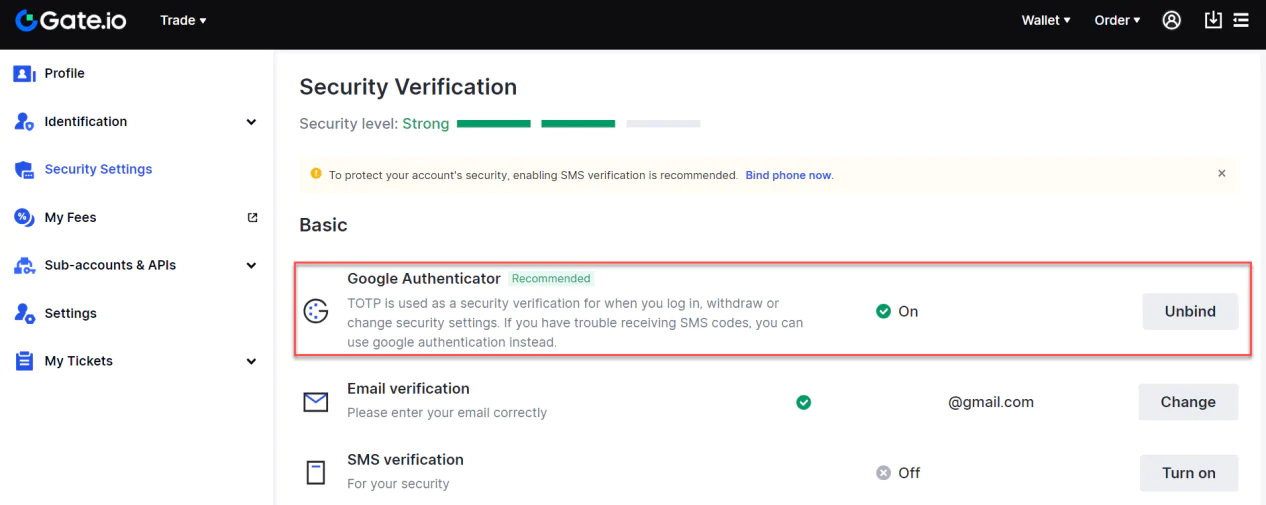Viewport: 1266px width, 505px height.
Task: Open the hamburger menu icon in header
Action: 1241,20
